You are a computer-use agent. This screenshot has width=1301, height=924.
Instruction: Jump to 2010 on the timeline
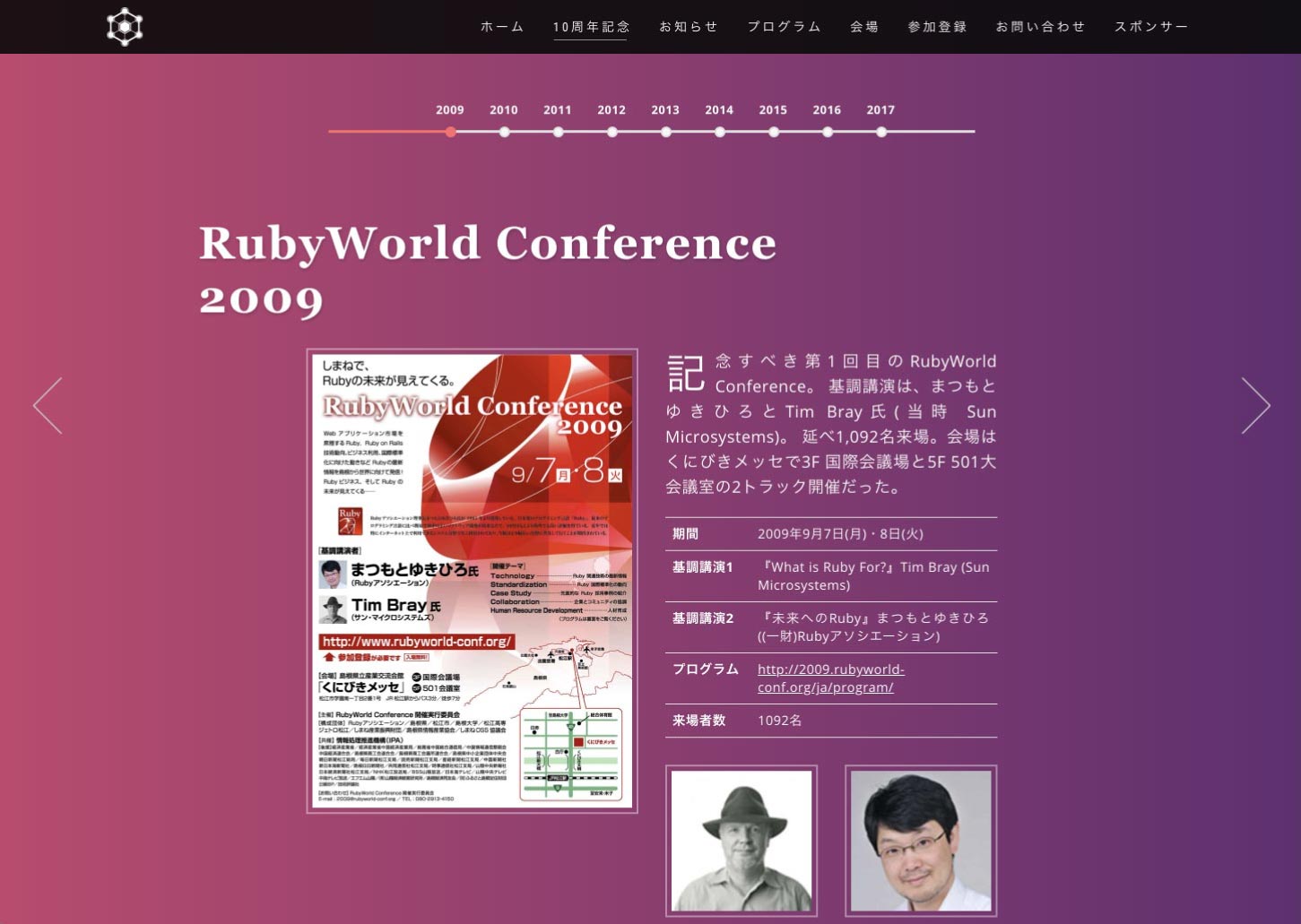(504, 132)
